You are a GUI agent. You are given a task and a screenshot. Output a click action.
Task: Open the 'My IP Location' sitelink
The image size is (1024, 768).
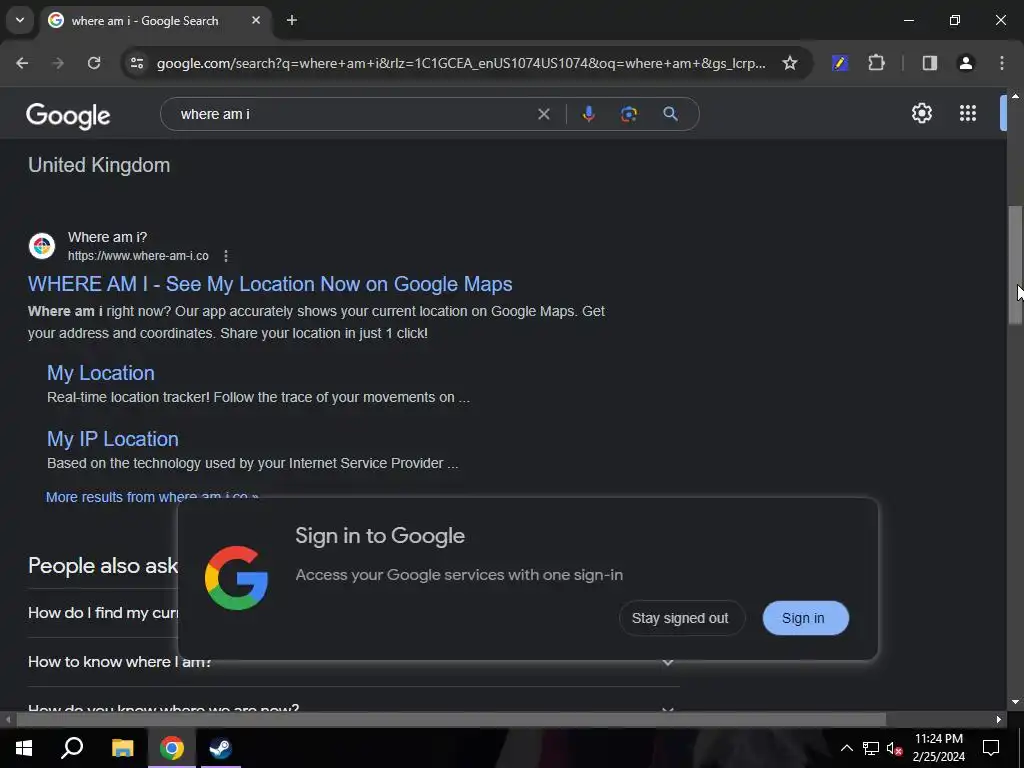click(x=112, y=439)
